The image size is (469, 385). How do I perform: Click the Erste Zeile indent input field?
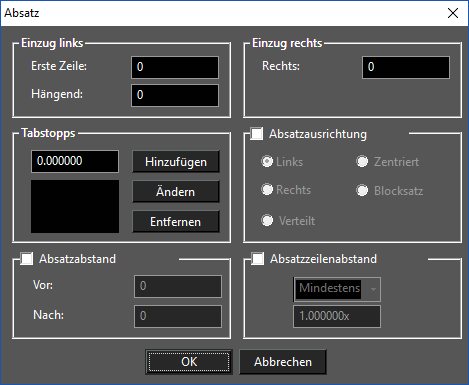tap(175, 67)
